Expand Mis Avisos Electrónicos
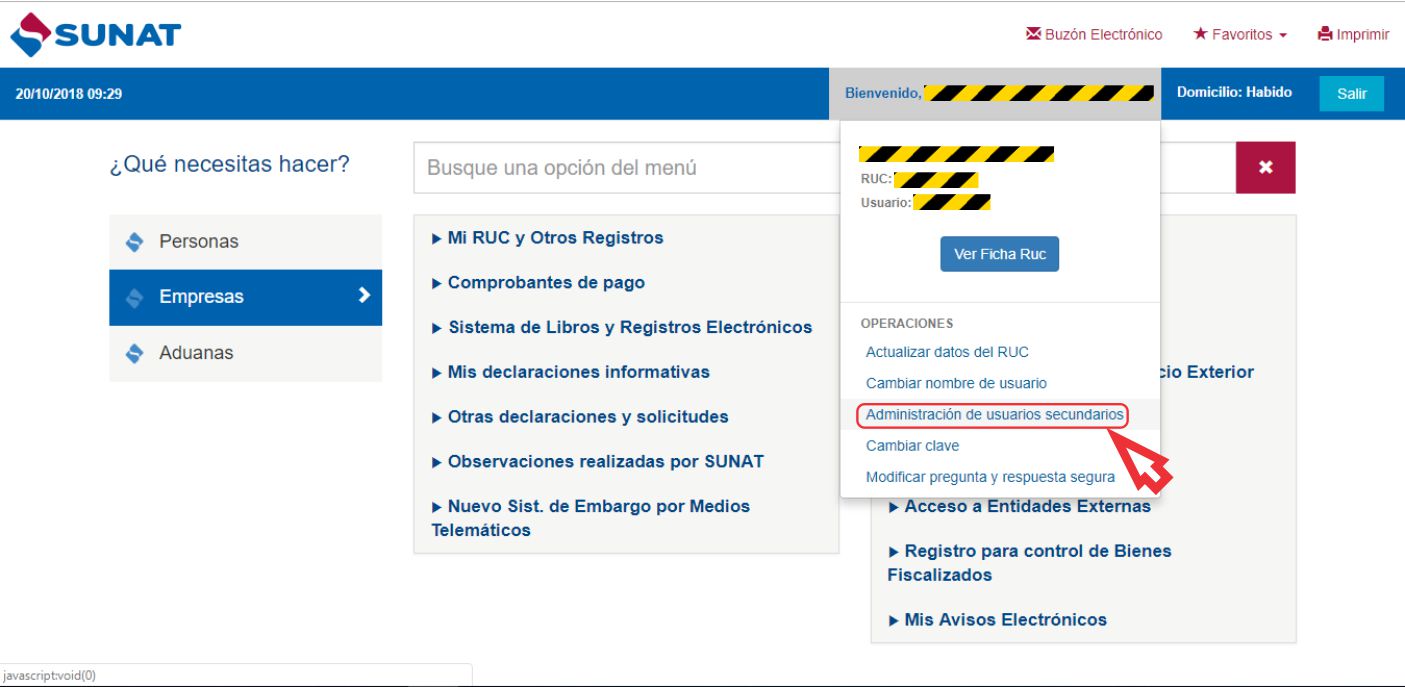Image resolution: width=1405 pixels, height=687 pixels. 997,620
